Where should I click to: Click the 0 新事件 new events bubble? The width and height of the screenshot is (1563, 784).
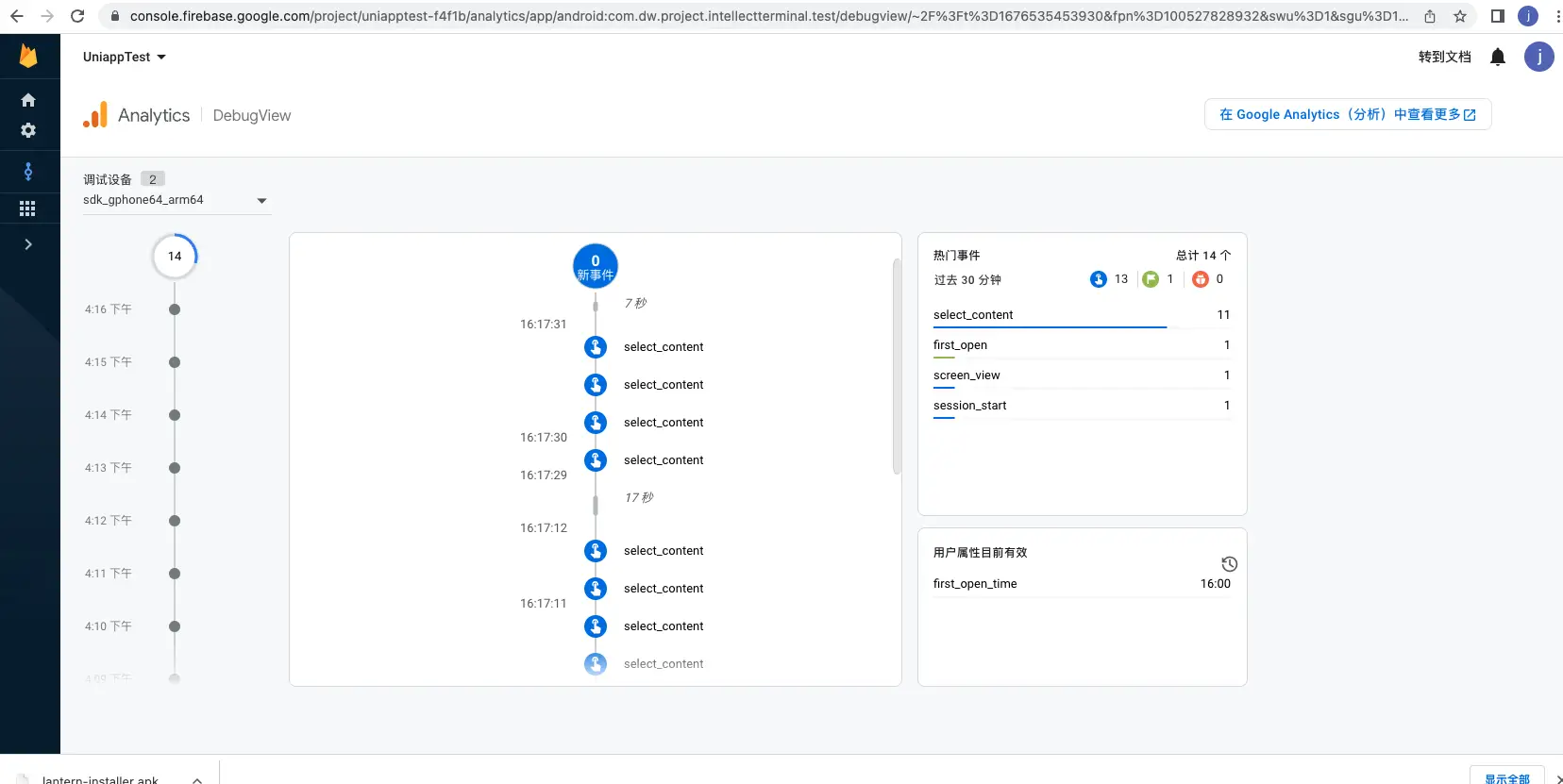596,266
